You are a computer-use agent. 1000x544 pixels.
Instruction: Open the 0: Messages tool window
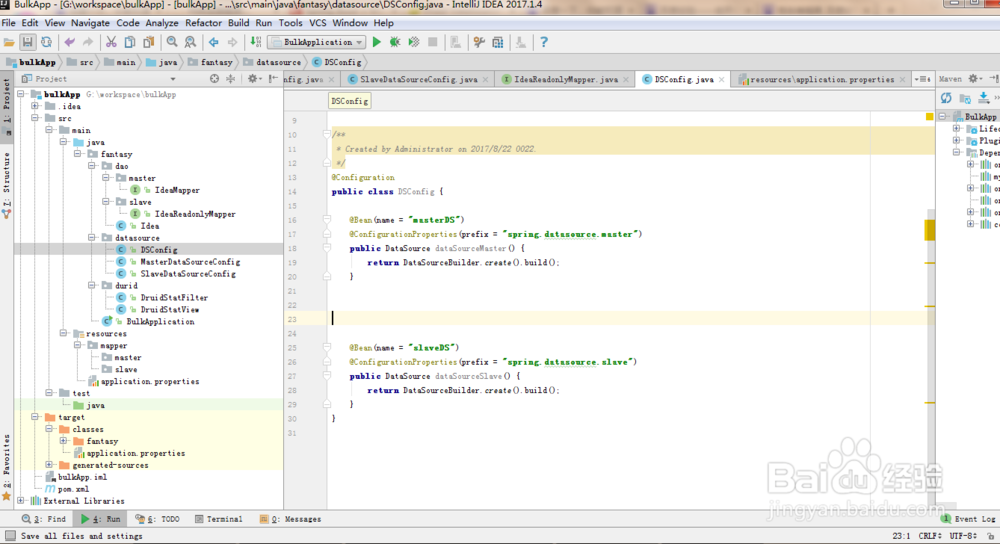coord(290,519)
